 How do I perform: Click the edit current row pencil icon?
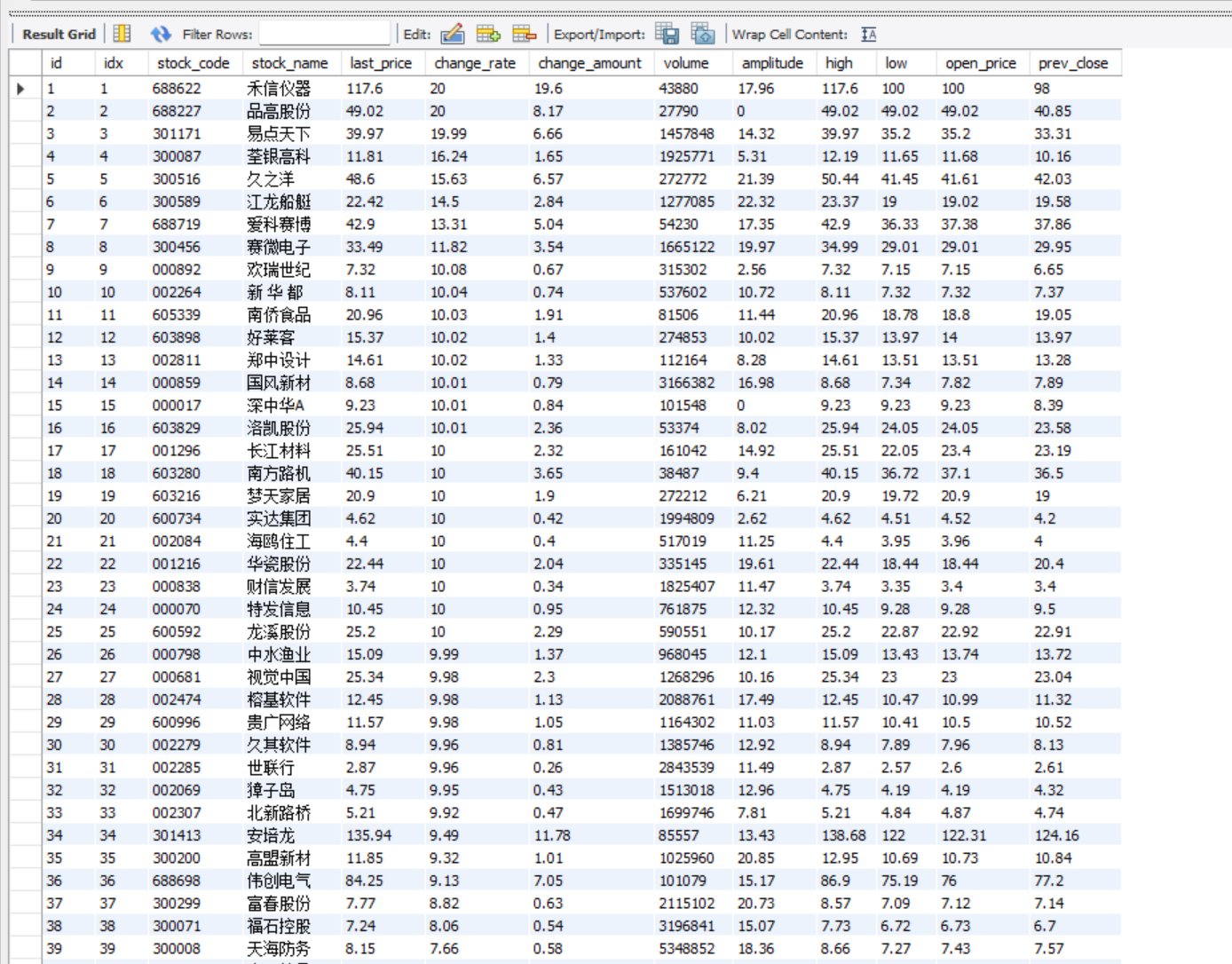coord(453,34)
